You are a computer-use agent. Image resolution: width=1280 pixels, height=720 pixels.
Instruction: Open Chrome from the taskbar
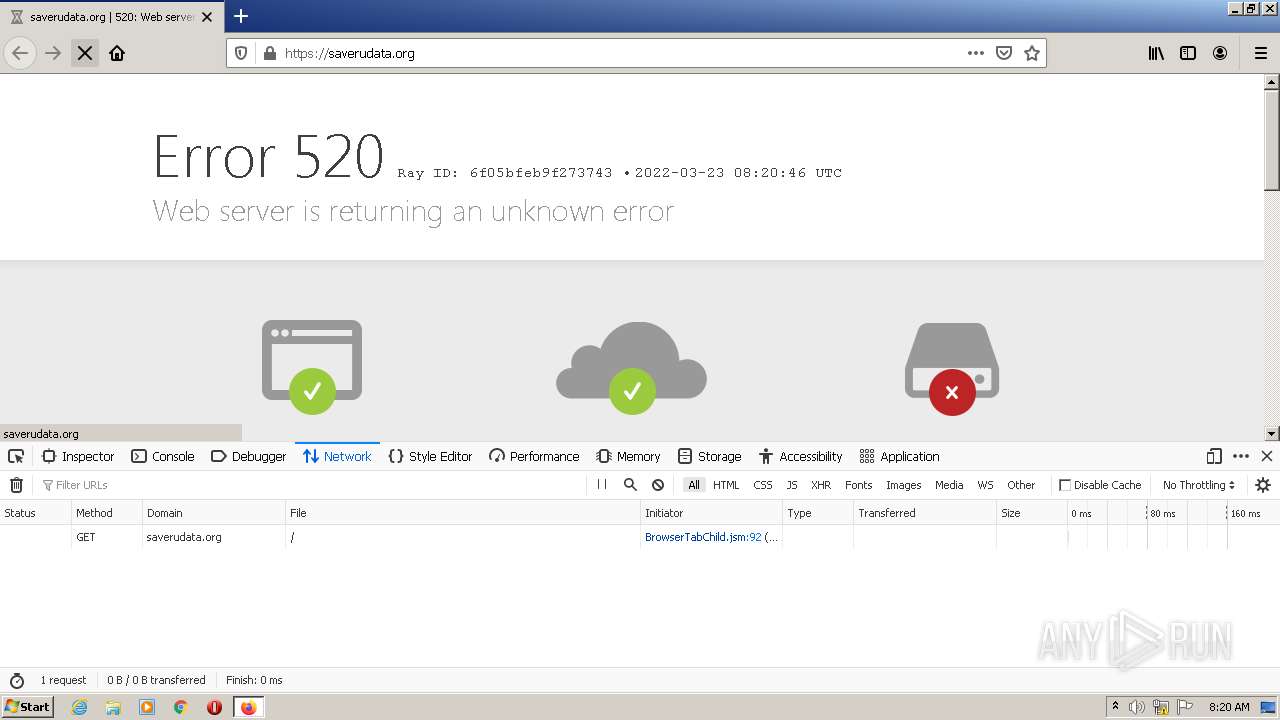click(x=180, y=707)
